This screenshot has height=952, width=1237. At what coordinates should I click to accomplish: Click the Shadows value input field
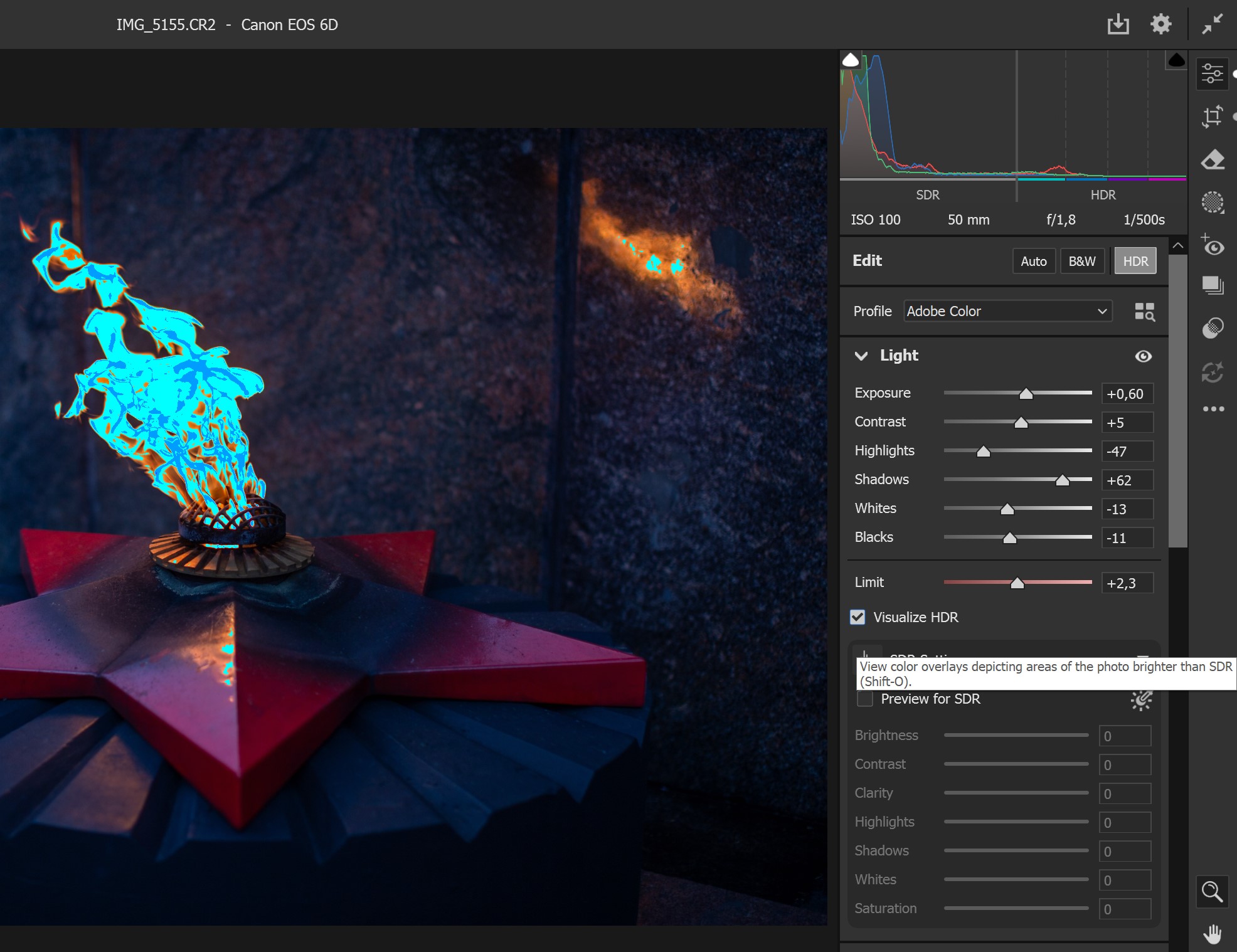coord(1127,480)
